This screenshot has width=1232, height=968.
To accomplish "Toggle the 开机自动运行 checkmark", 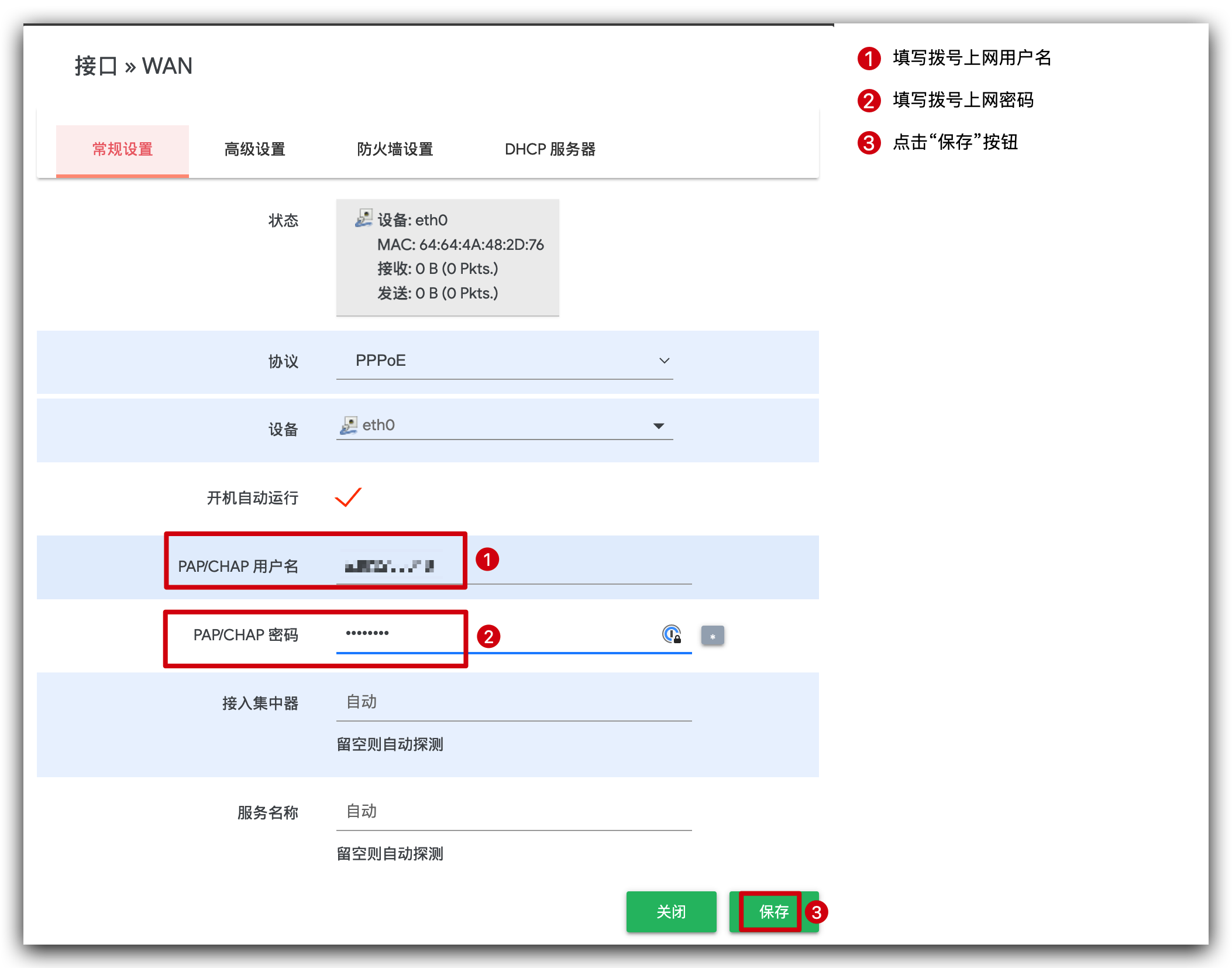I will [348, 497].
